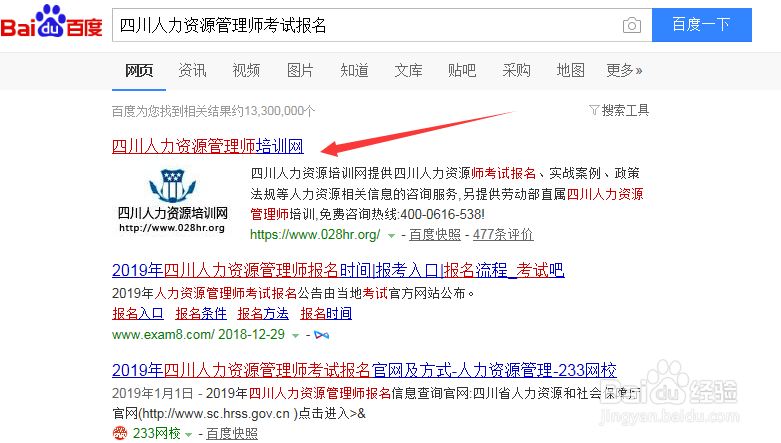Screen dimensions: 781x443
Task: Click 免费咨询热线:400-0616-538 text
Action: [402, 214]
